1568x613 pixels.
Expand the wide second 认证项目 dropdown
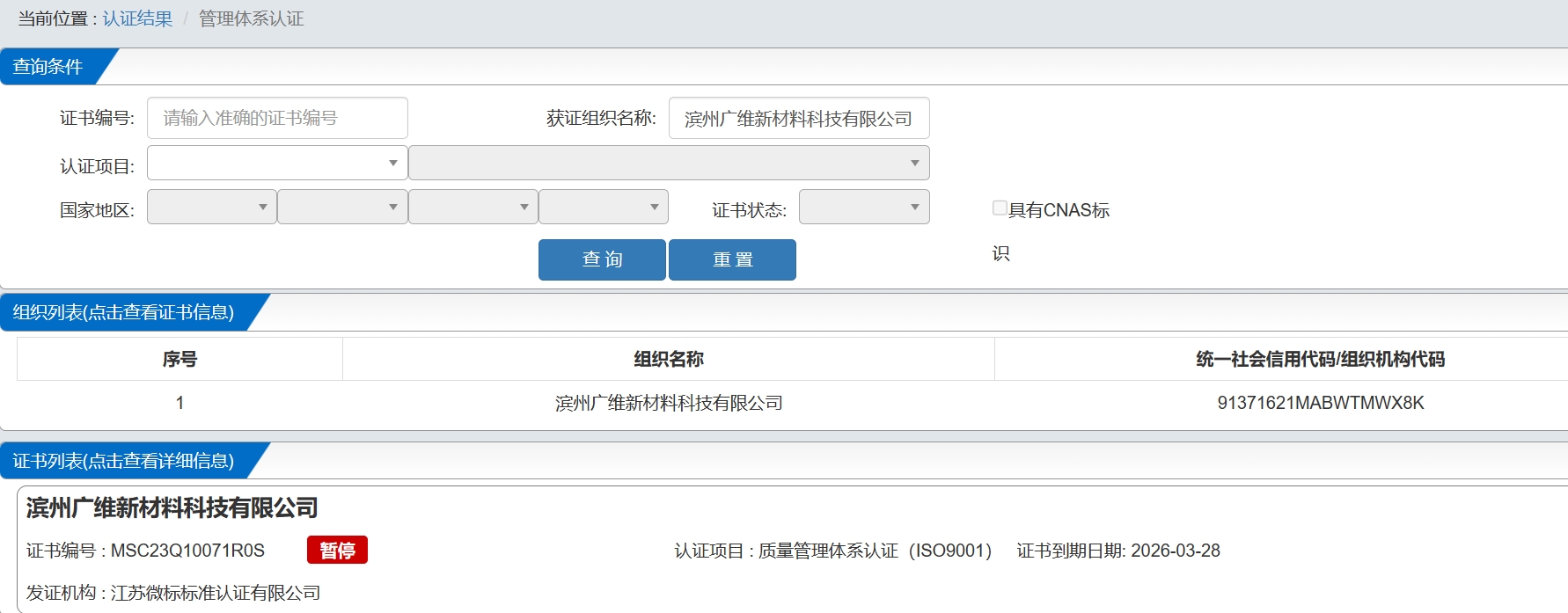coord(669,163)
